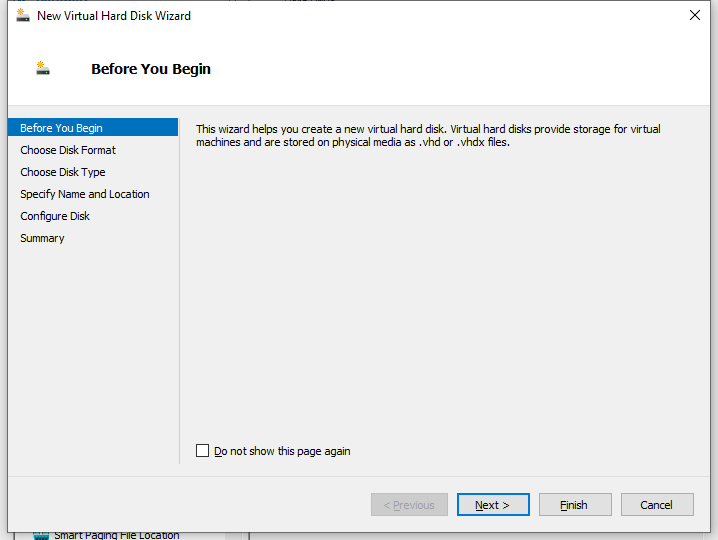Cancel the wizard with the Cancel button
The image size is (718, 540).
coord(657,505)
